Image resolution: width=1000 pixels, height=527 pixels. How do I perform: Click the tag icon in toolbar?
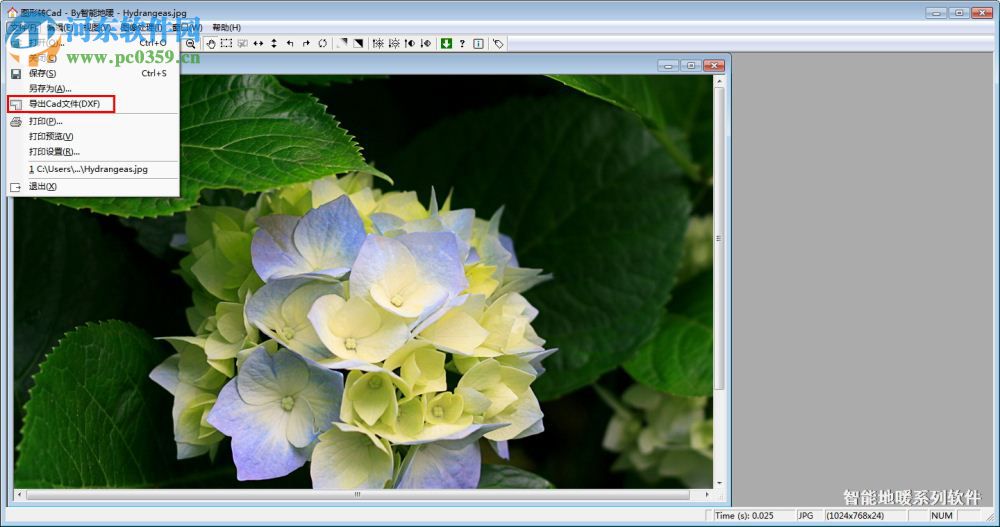point(498,44)
